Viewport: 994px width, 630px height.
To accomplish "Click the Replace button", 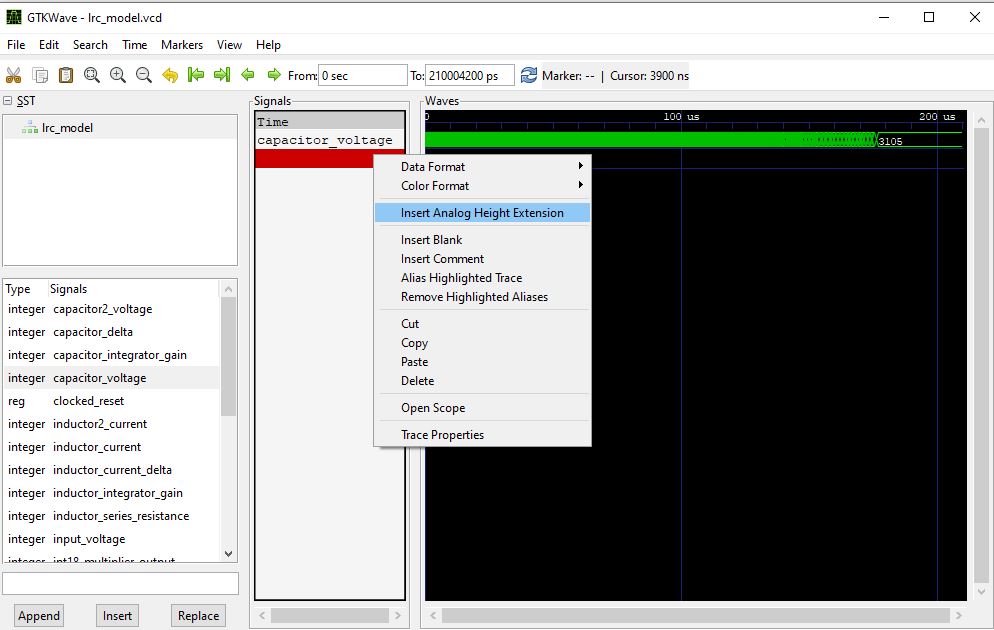I will click(x=198, y=615).
